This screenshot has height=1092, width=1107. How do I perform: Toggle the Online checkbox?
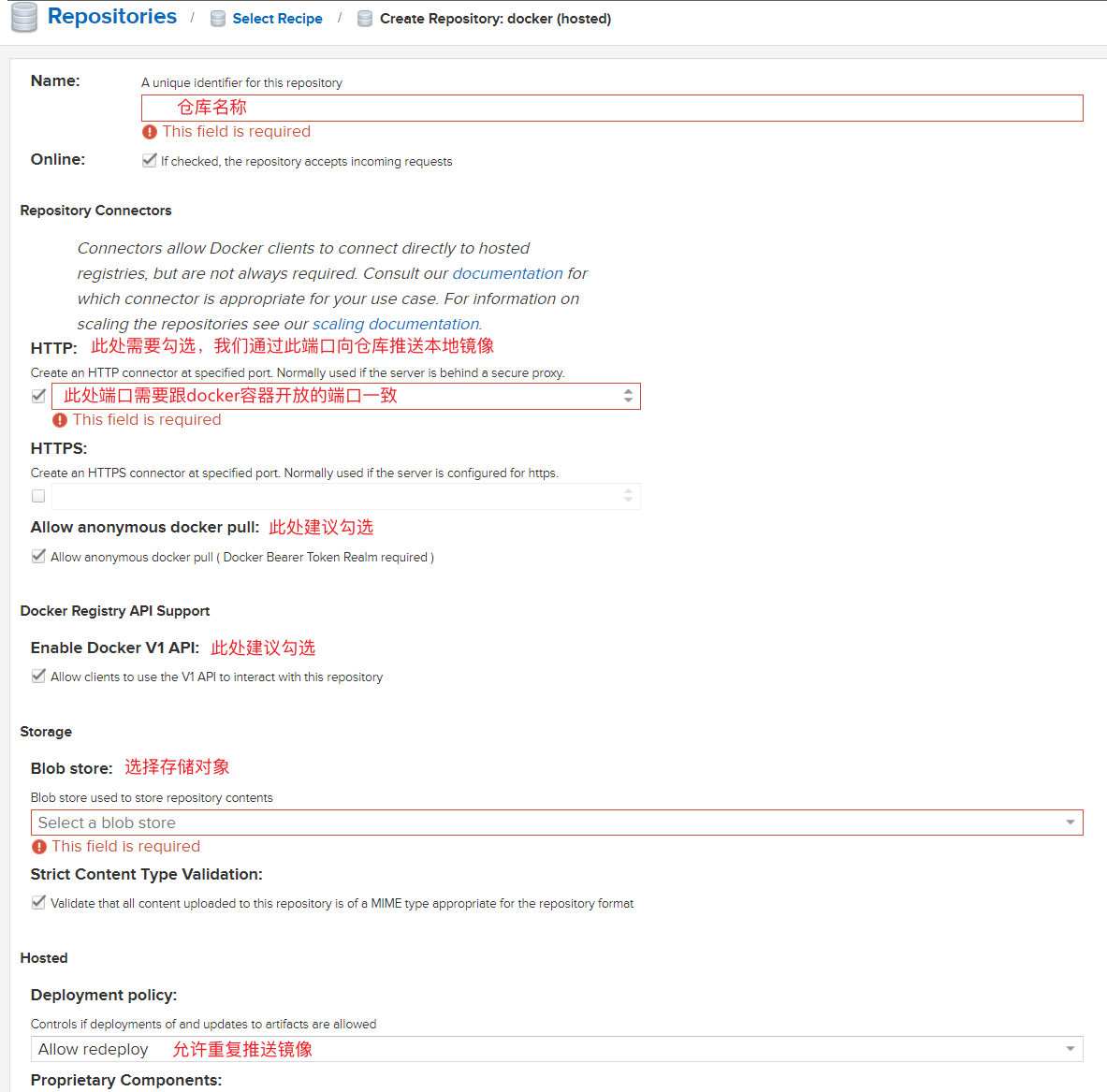[x=150, y=160]
